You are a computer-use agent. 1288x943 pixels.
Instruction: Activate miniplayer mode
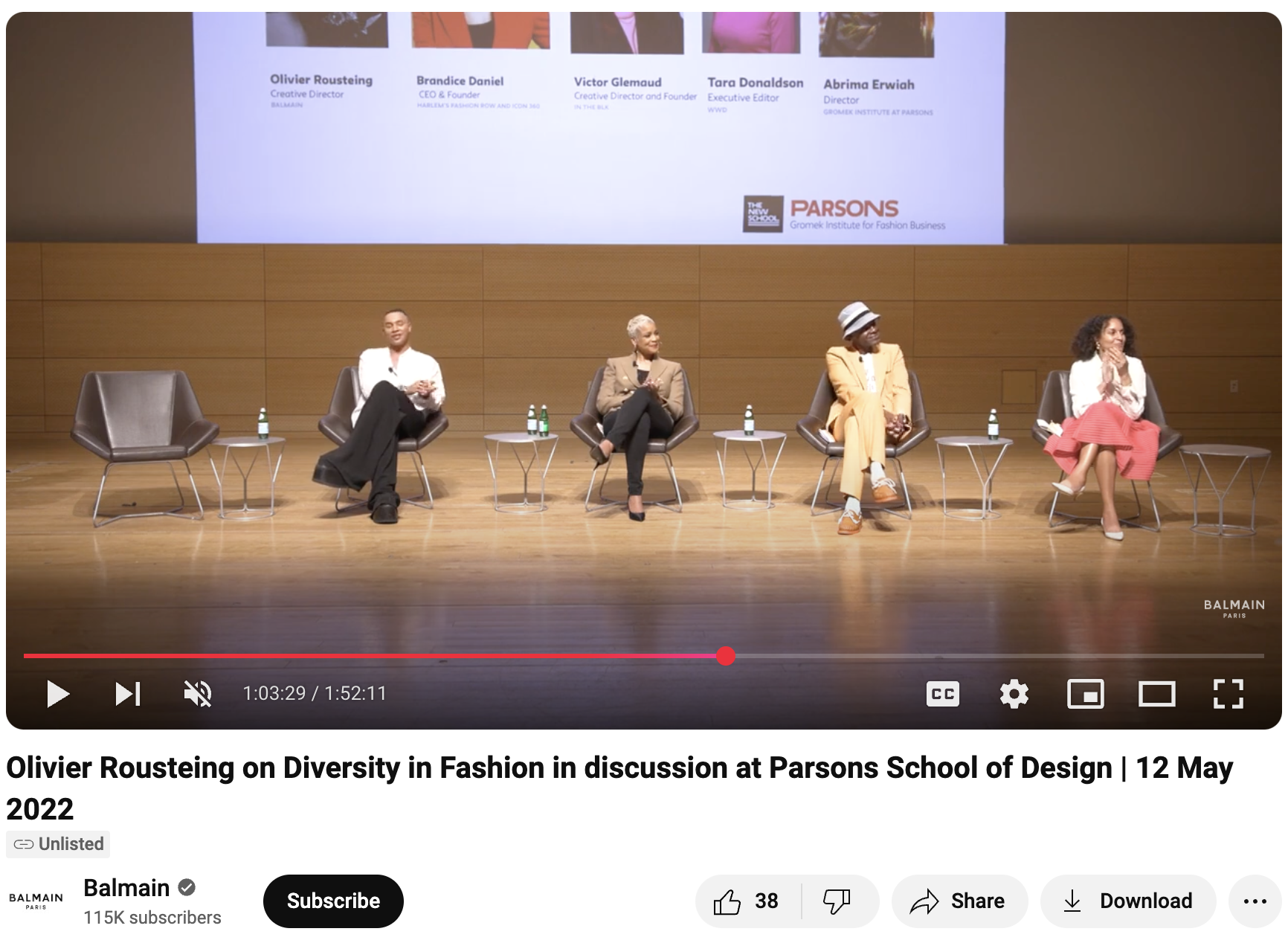[x=1085, y=694]
